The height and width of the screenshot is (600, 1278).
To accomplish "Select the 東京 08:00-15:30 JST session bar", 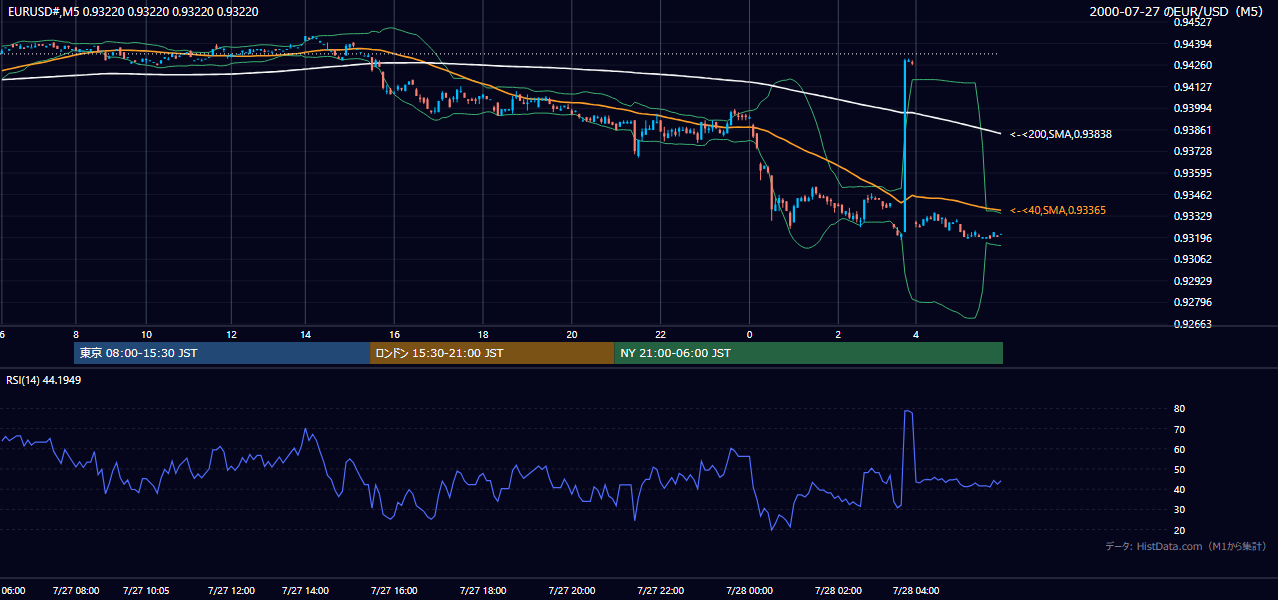I will tap(222, 353).
